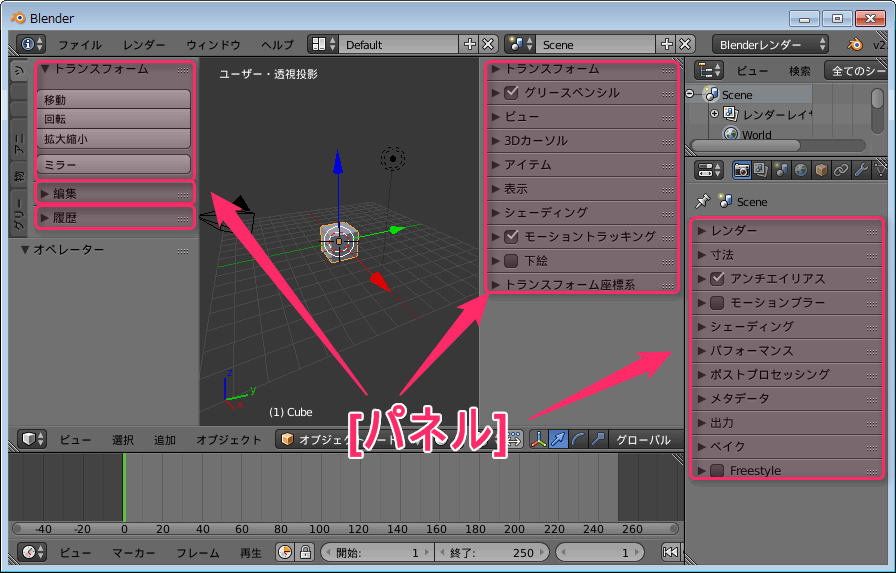Click the 拡大縮小 button

tap(113, 138)
